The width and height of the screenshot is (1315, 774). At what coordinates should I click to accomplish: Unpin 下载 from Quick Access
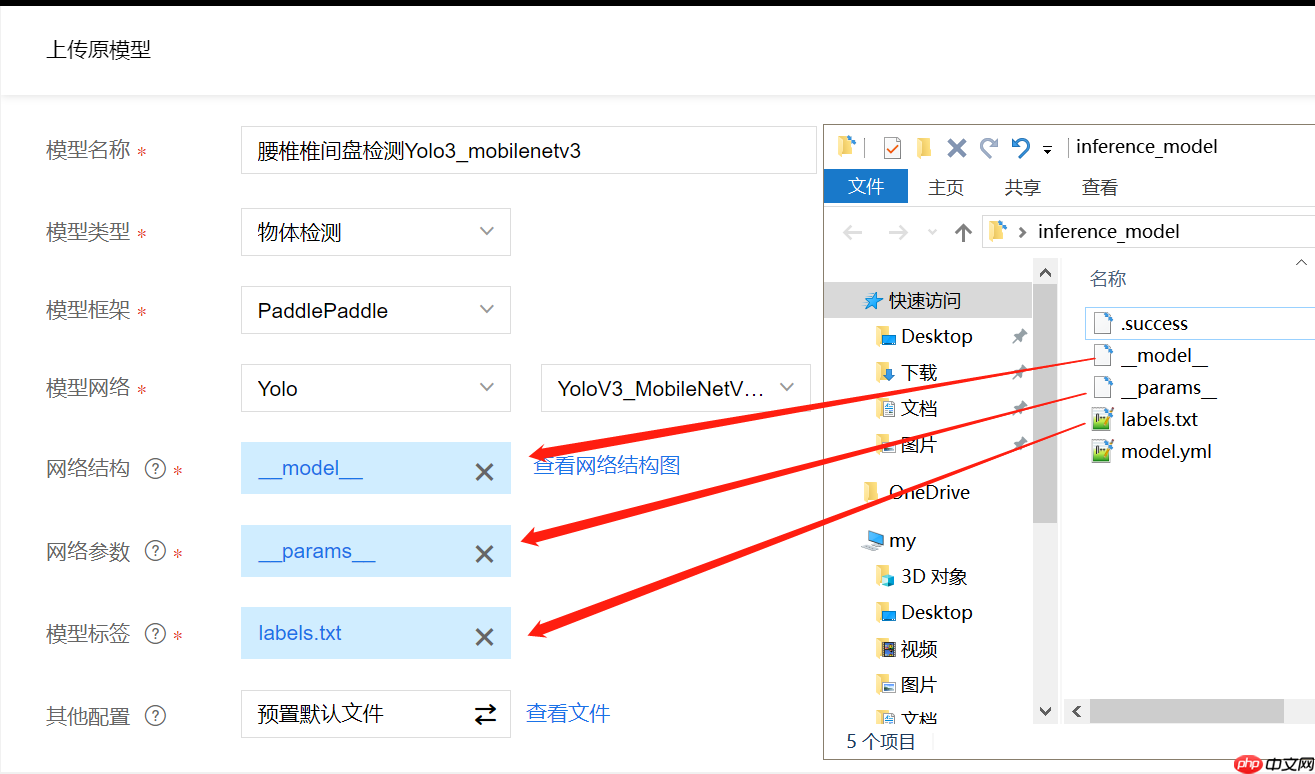[x=1018, y=371]
